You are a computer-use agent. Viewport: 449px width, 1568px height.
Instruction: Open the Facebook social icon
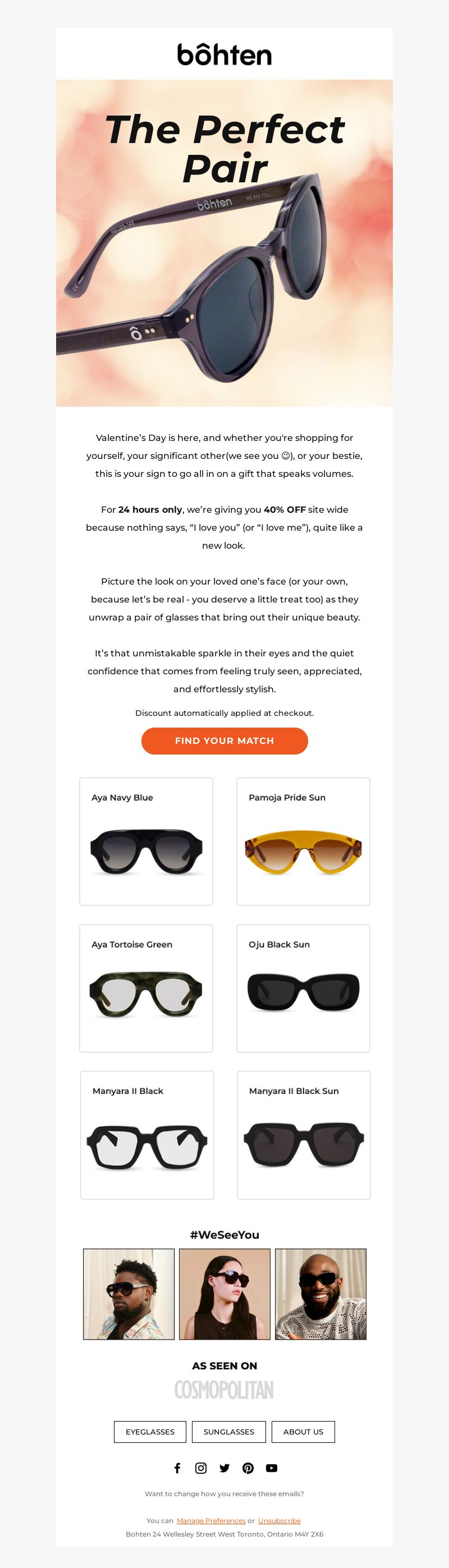(177, 1468)
